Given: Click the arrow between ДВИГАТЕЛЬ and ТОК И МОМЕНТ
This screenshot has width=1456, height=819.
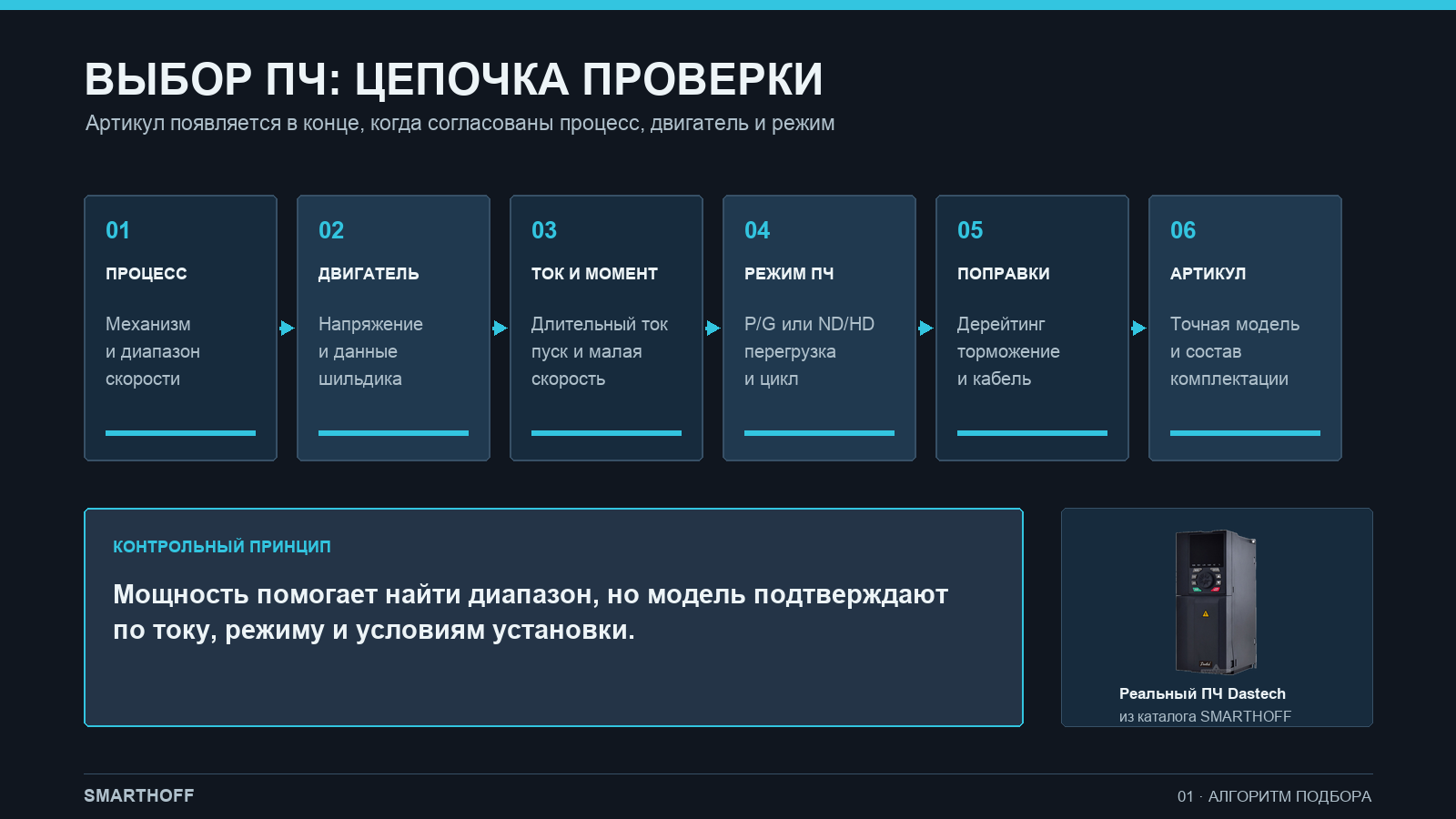Looking at the screenshot, I should [500, 328].
